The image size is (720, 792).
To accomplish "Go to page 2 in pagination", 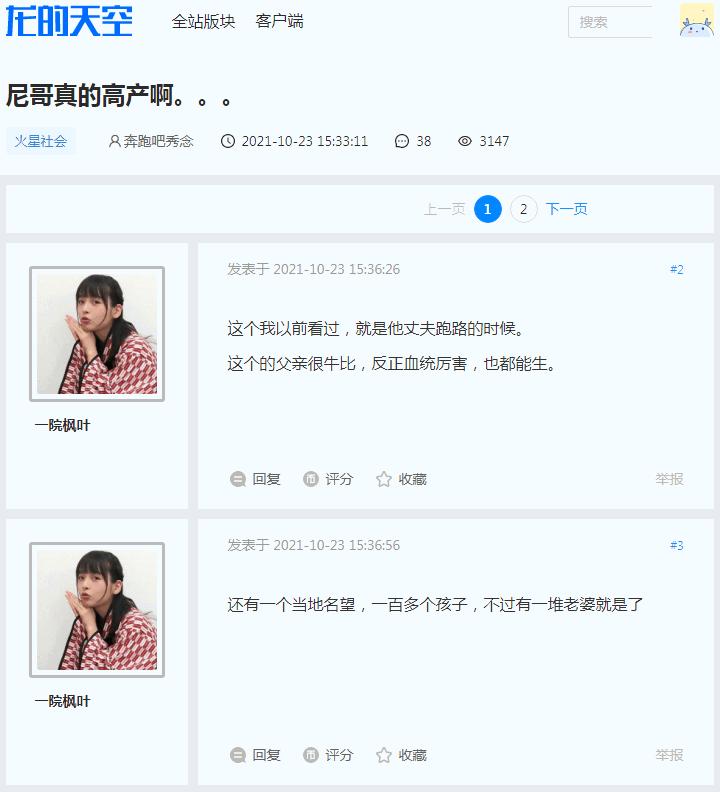I will [x=523, y=209].
